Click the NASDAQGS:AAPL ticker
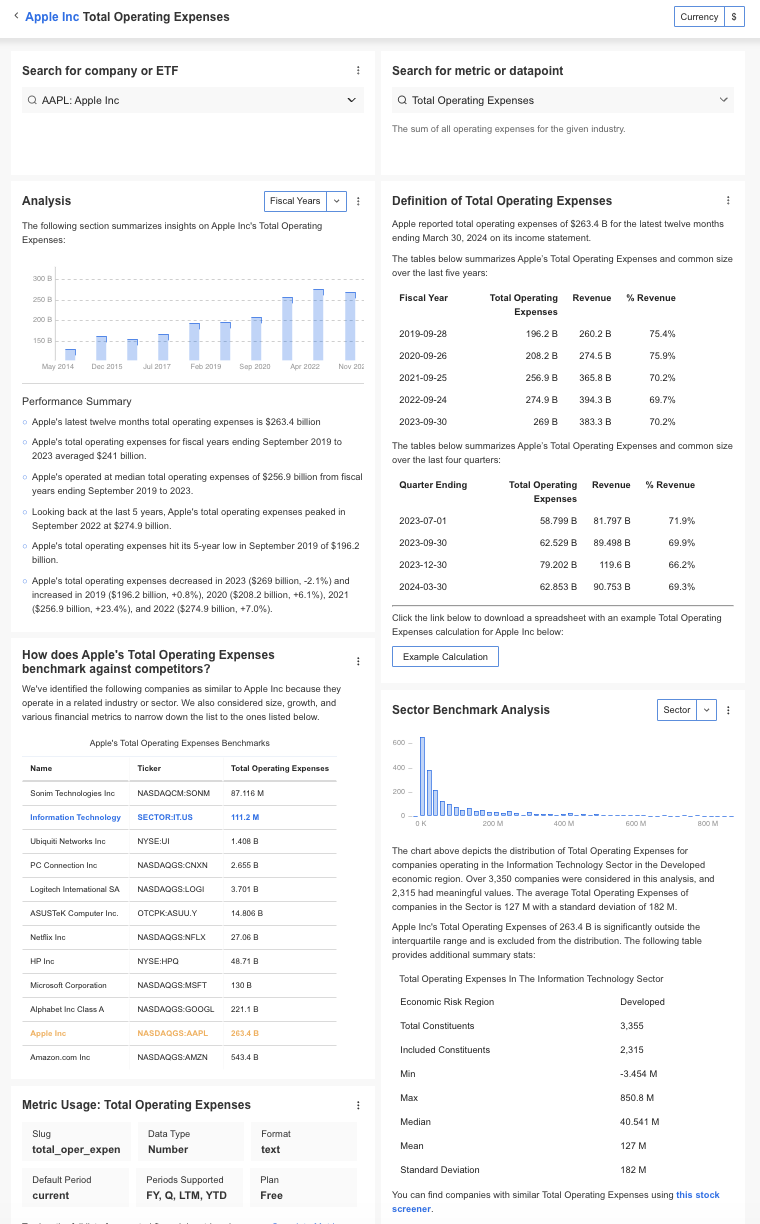Viewport: 760px width, 1224px height. tap(173, 1033)
